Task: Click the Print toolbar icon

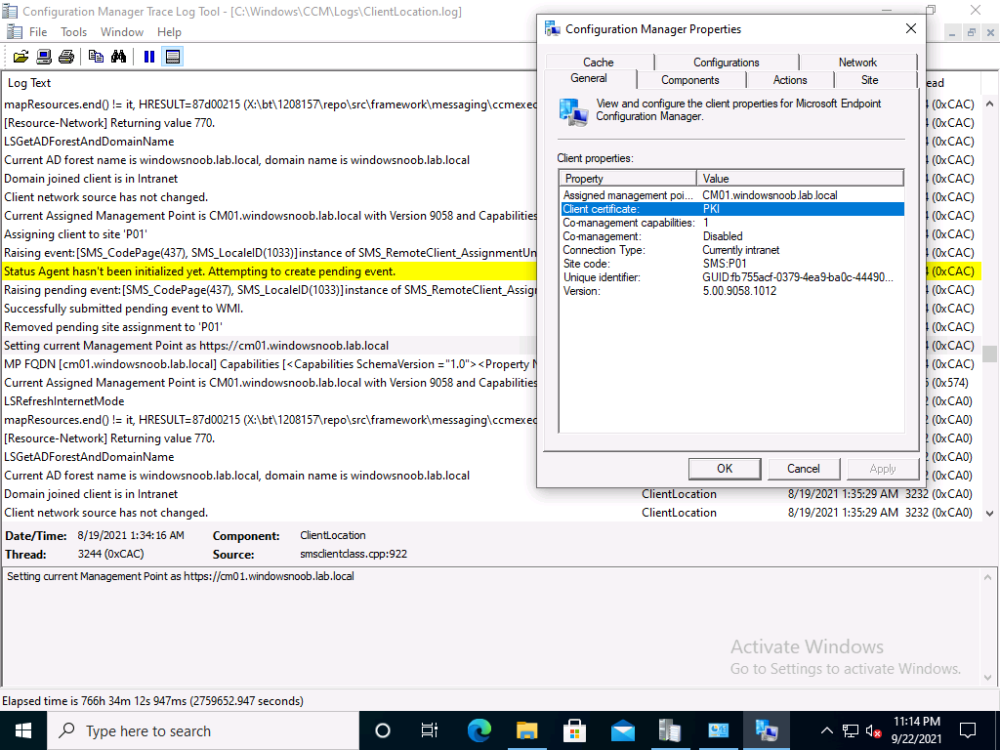Action: coord(66,57)
